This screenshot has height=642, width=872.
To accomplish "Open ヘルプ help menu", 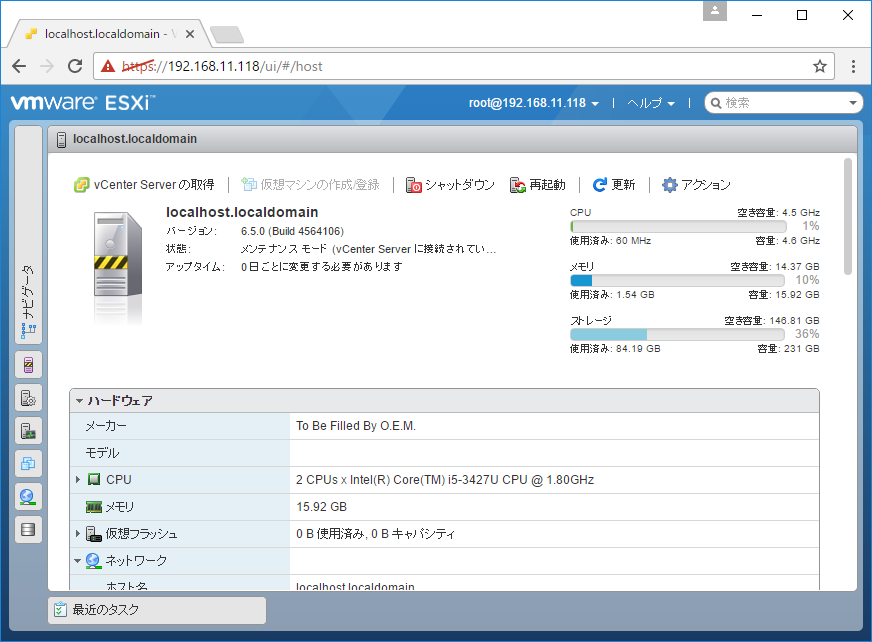I will [x=651, y=103].
